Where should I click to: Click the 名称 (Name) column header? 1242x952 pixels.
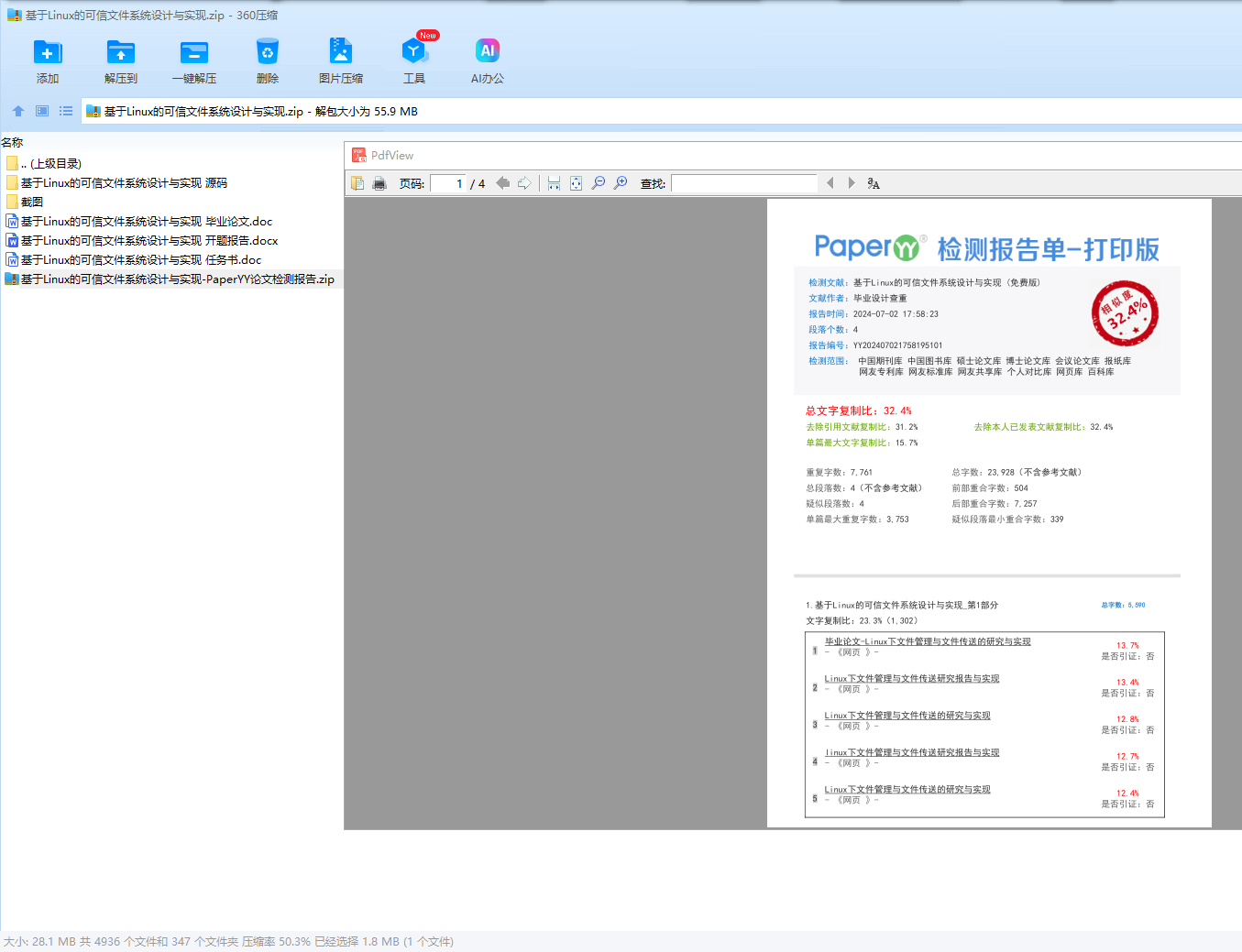pos(12,142)
